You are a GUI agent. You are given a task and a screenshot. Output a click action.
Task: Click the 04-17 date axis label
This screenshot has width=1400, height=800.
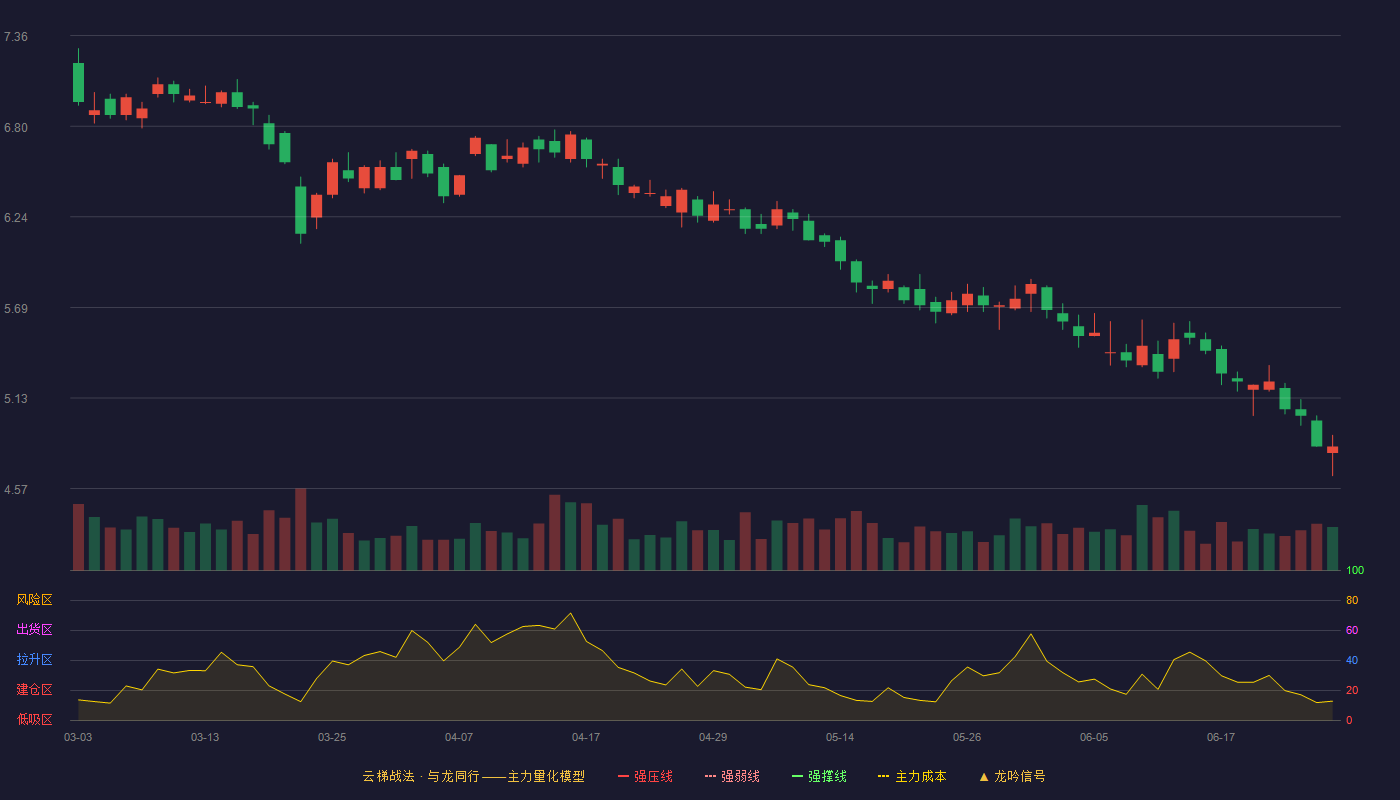click(x=586, y=737)
